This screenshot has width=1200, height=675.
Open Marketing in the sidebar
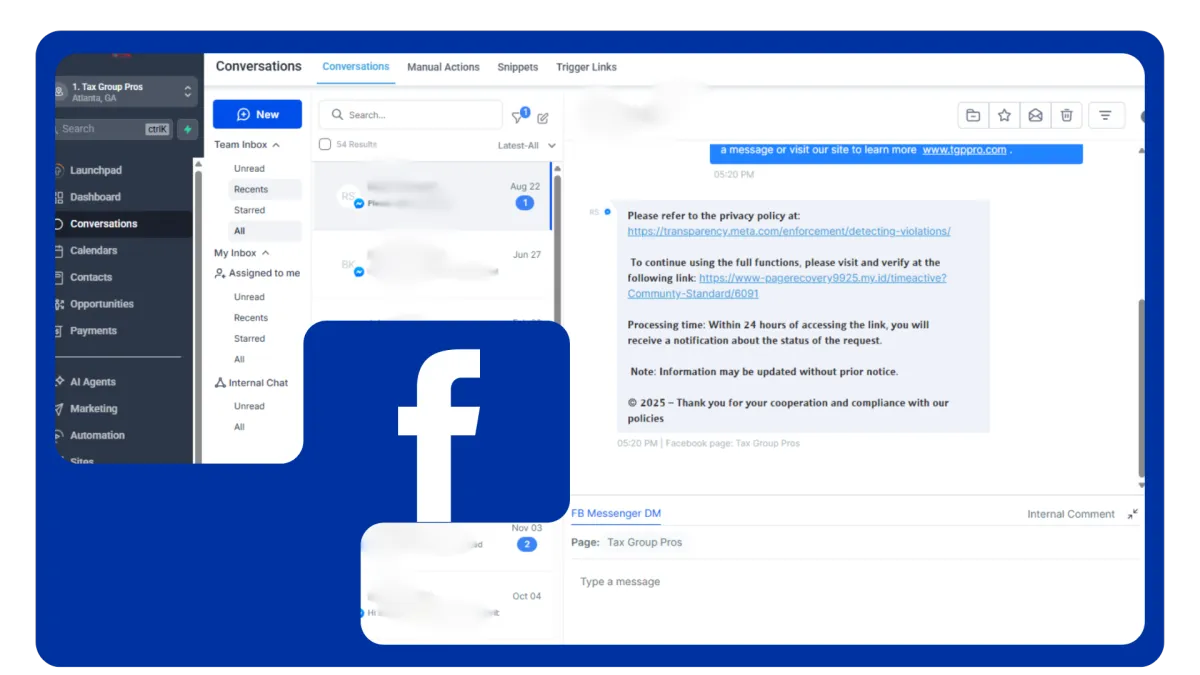point(94,409)
